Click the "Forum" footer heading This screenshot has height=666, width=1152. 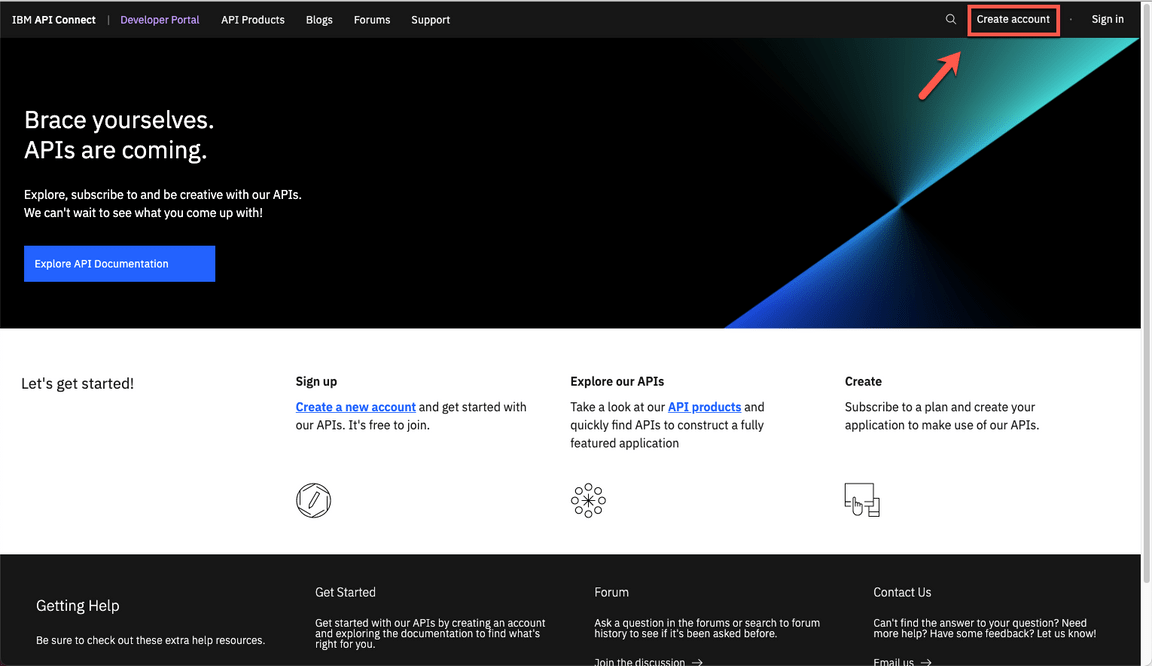[x=611, y=592]
